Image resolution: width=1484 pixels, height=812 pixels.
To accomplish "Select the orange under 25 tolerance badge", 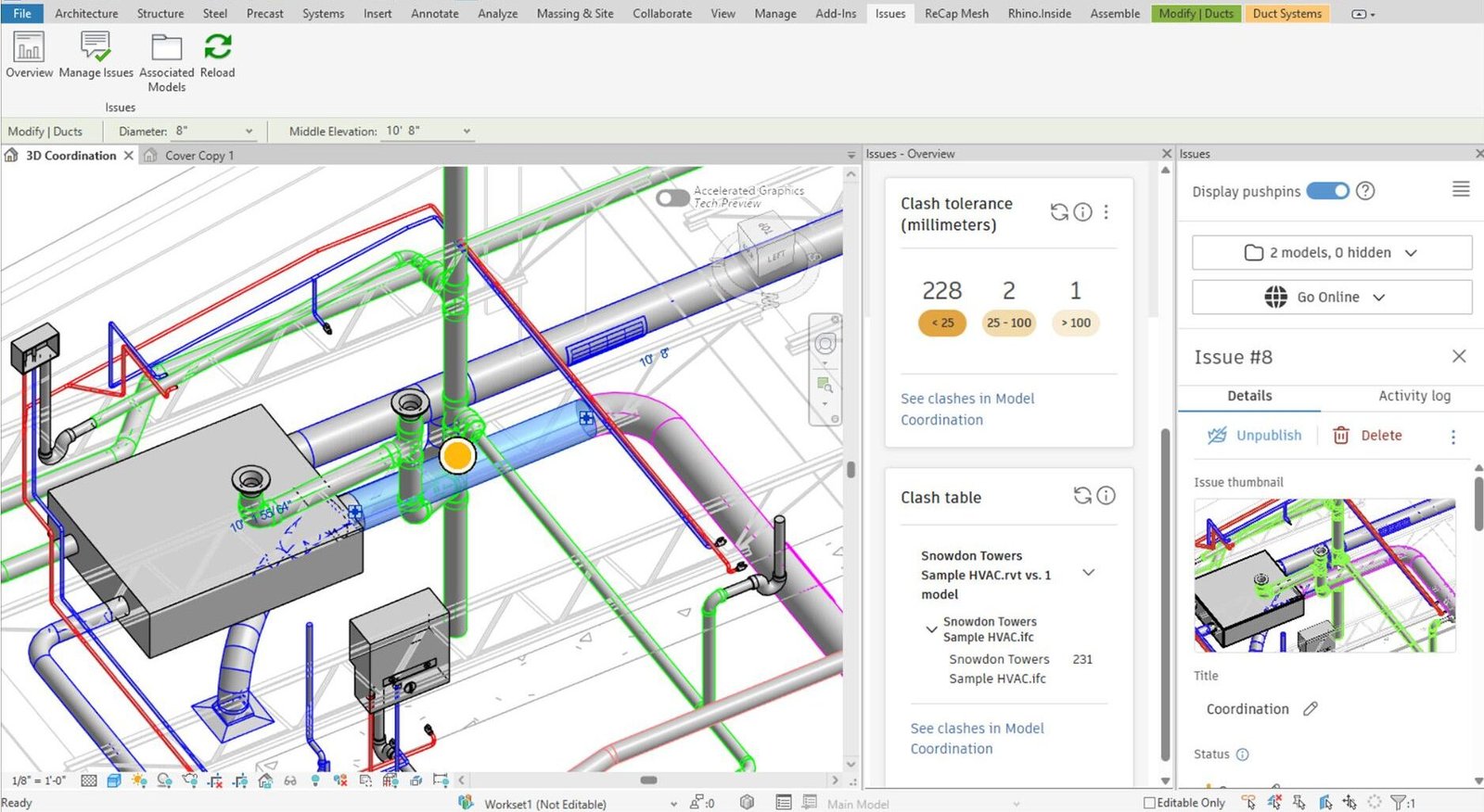I will (942, 323).
